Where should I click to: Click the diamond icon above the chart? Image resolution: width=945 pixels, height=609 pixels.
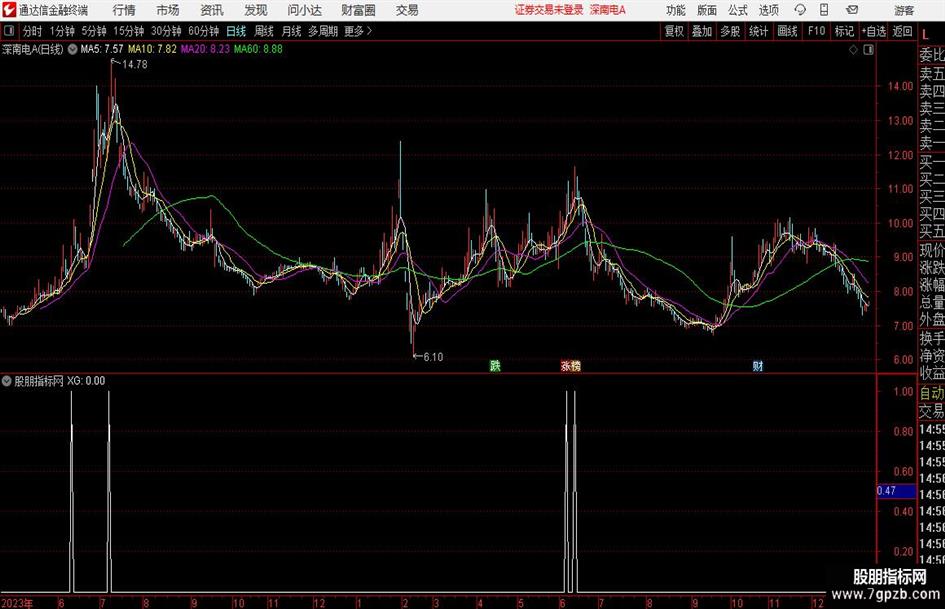[x=853, y=50]
